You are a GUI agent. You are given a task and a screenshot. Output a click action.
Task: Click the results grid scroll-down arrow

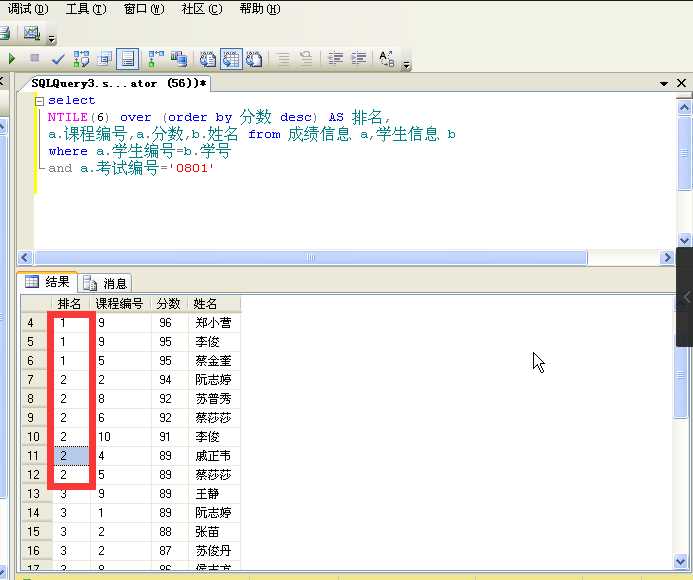(681, 561)
